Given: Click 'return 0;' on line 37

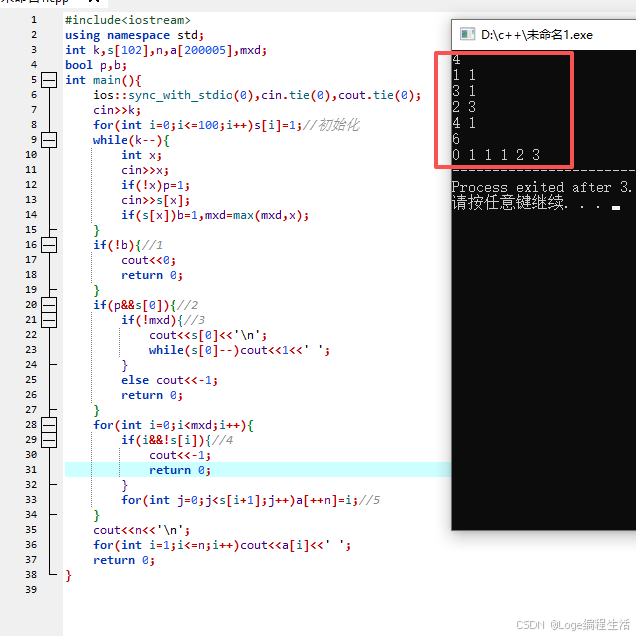Looking at the screenshot, I should pos(124,561).
